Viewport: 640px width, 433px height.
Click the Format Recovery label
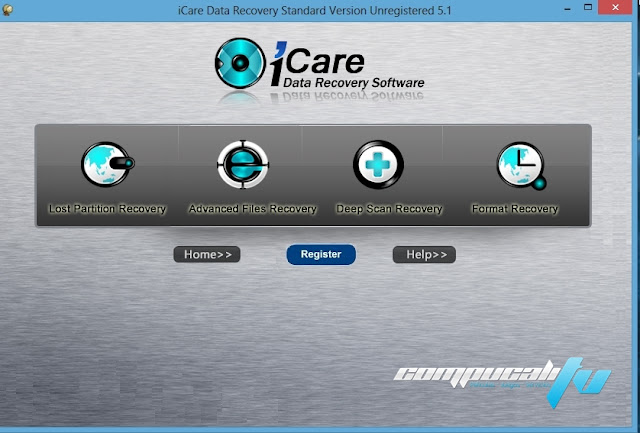(515, 209)
